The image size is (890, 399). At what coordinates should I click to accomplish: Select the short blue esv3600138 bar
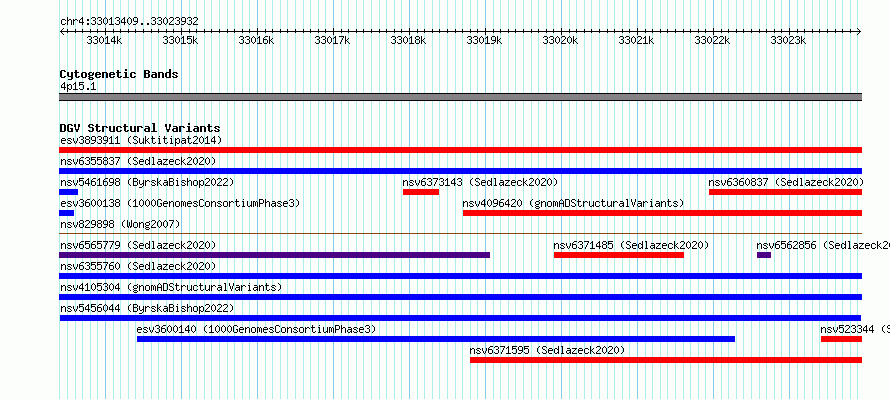coord(66,213)
